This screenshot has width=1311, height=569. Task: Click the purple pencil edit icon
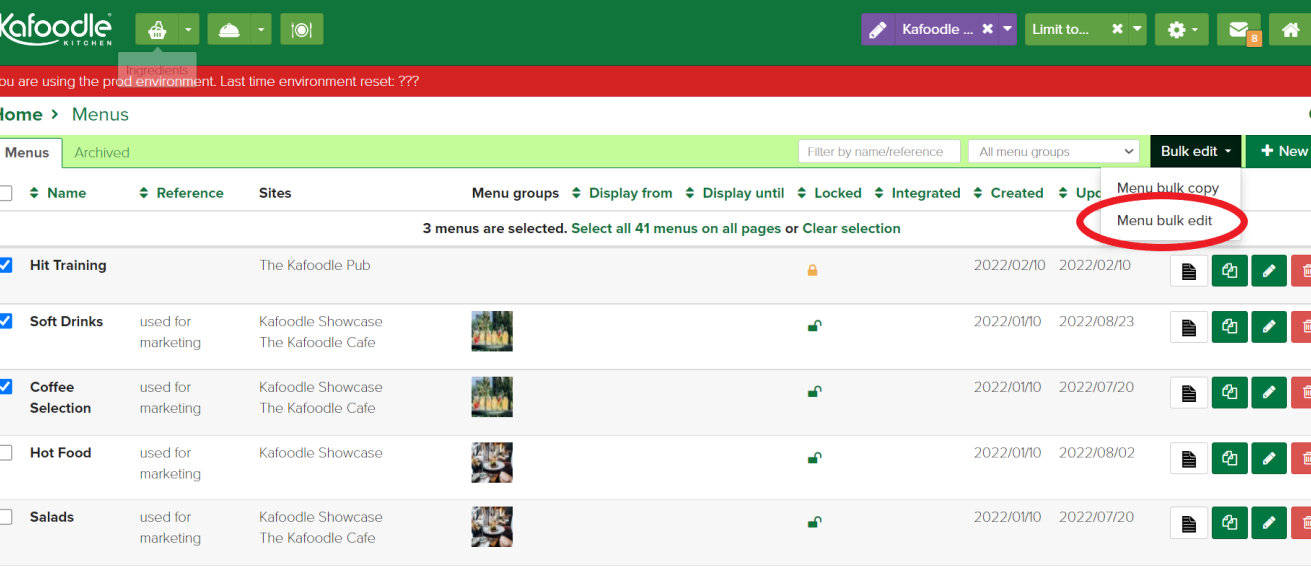(877, 29)
